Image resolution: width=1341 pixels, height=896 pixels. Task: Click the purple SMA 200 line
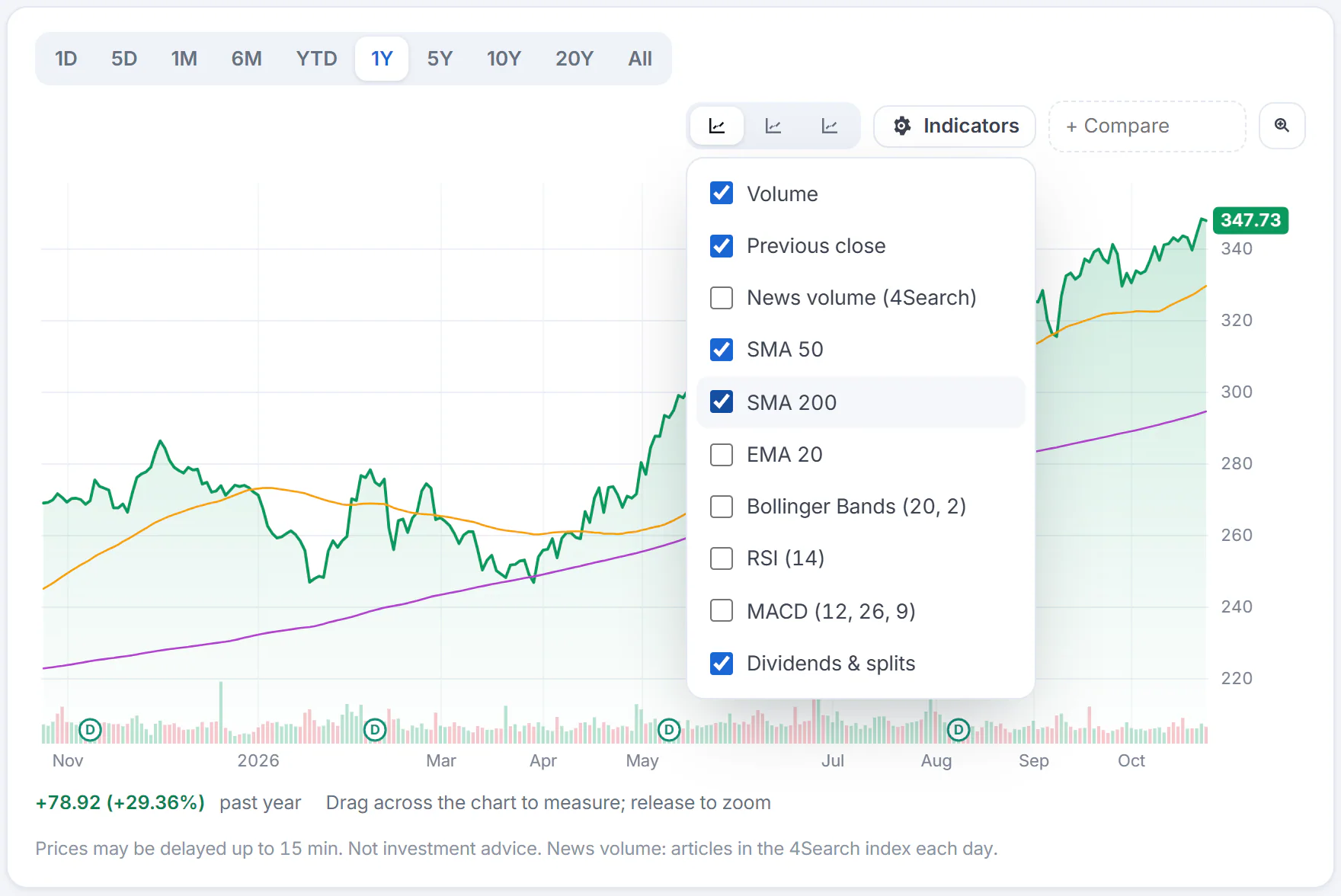click(x=305, y=628)
